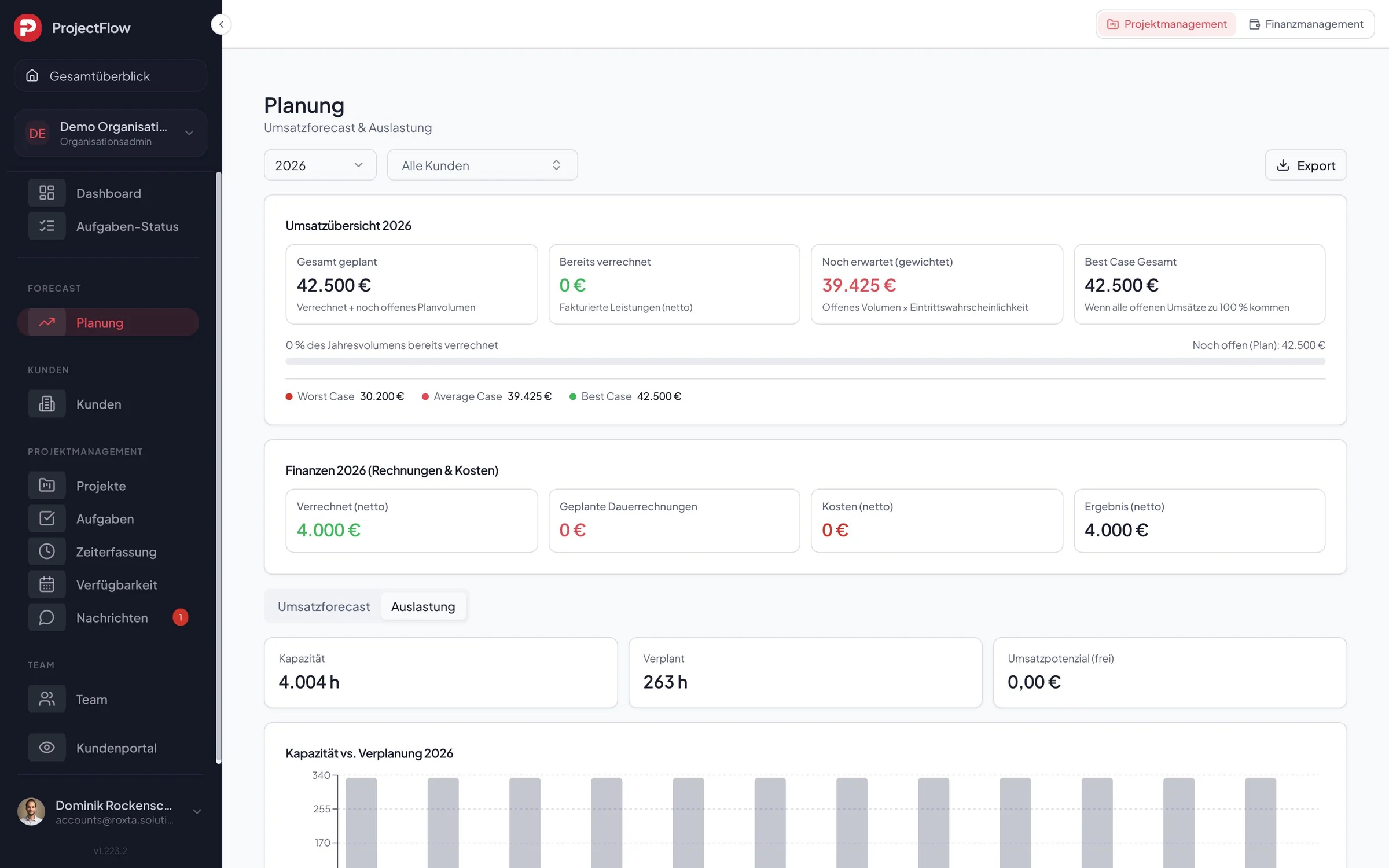Expand the user account menu chevron
The image size is (1389, 868).
(197, 811)
